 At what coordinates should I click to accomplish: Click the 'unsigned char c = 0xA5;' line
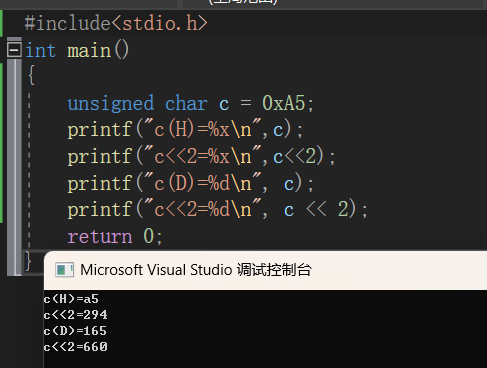click(x=191, y=103)
